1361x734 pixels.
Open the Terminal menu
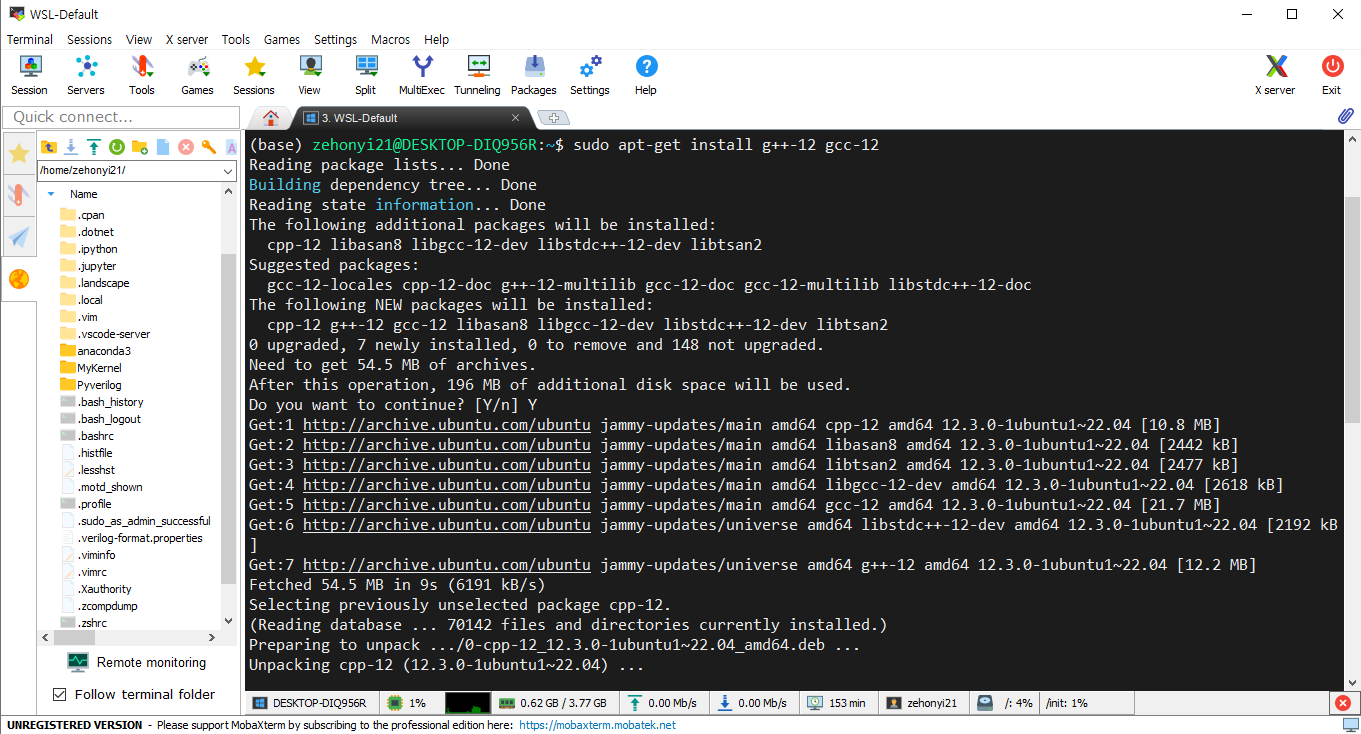pyautogui.click(x=30, y=40)
